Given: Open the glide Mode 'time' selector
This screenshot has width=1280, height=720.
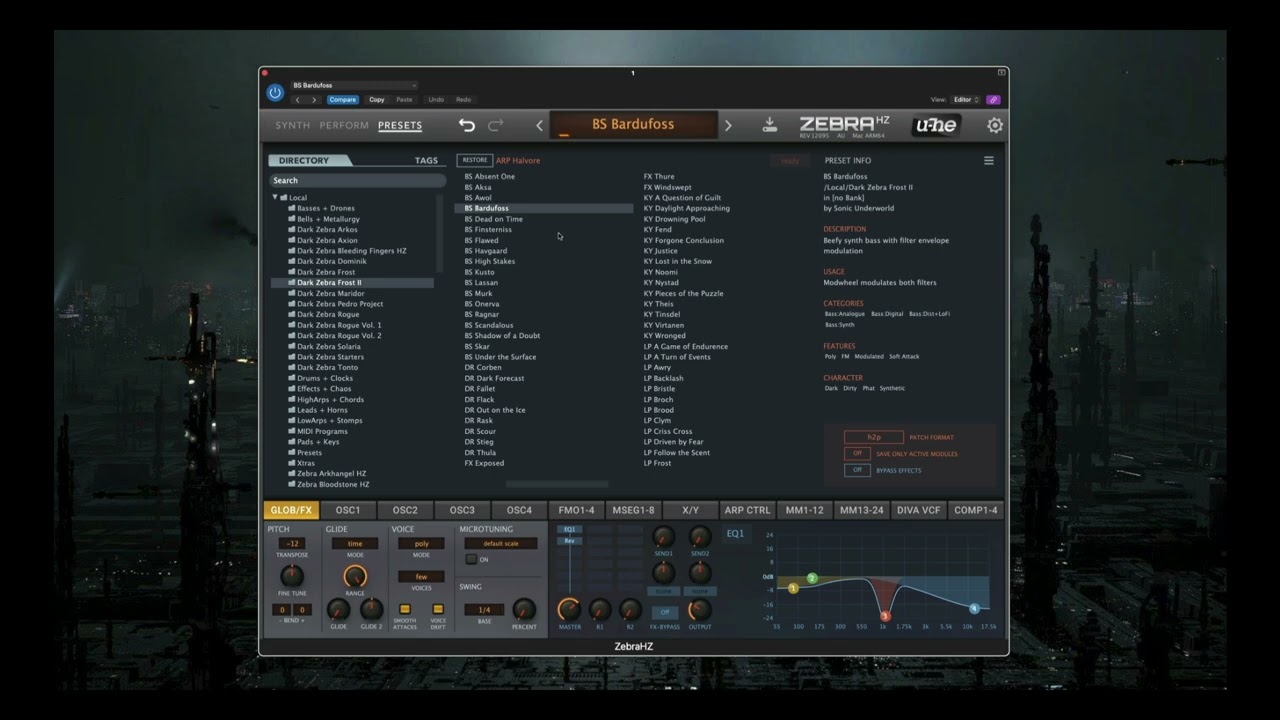Looking at the screenshot, I should [x=355, y=544].
